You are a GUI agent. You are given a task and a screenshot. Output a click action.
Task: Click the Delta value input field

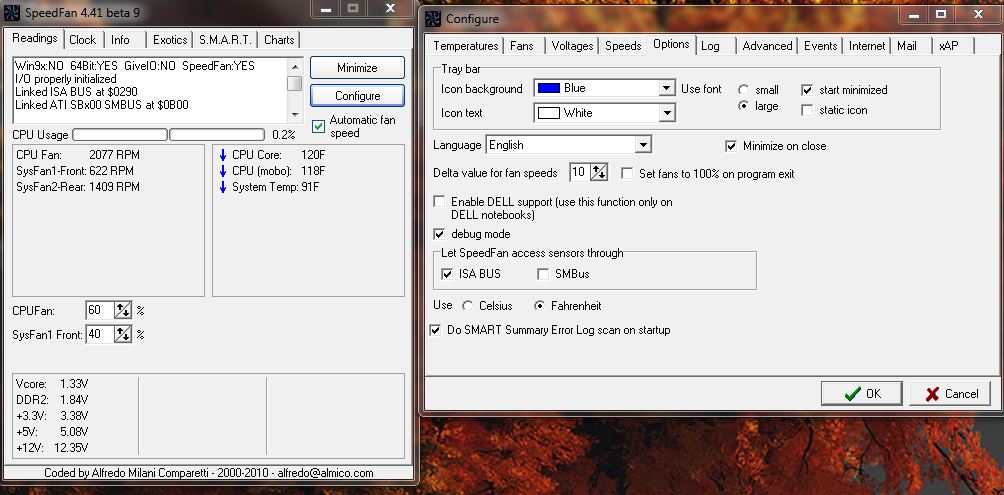[x=579, y=172]
